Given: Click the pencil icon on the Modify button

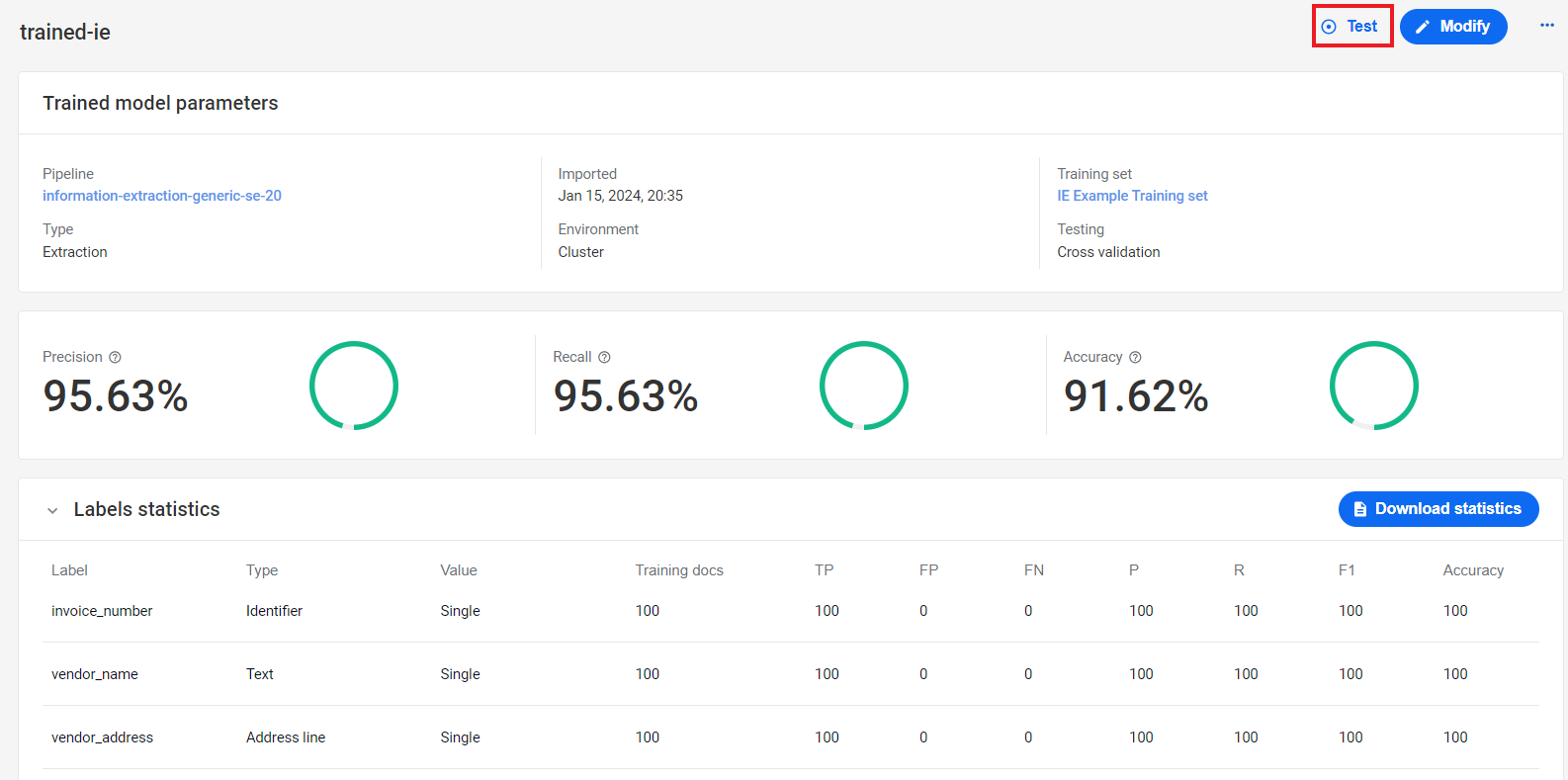Looking at the screenshot, I should 1423,27.
